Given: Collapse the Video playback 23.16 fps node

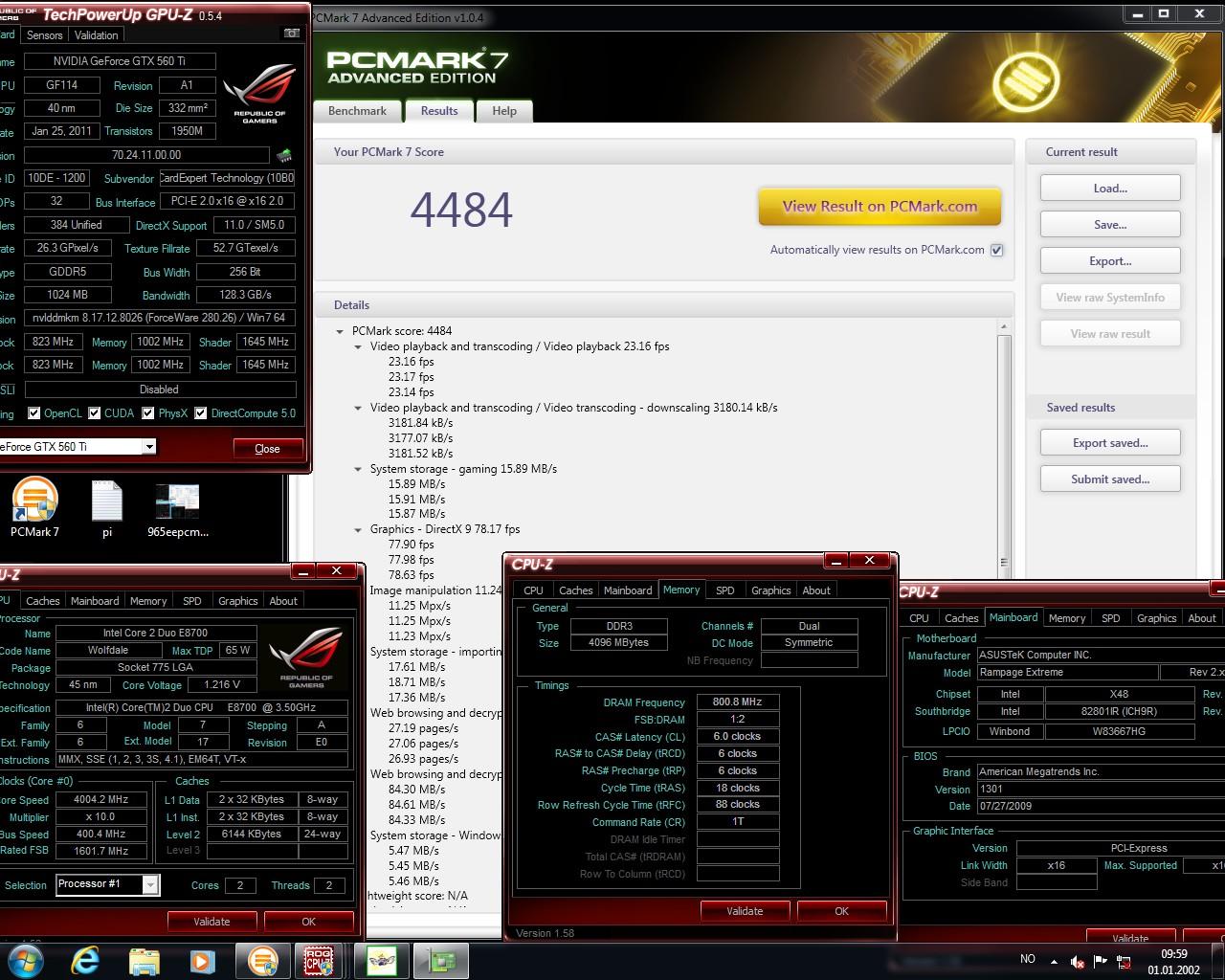Looking at the screenshot, I should pos(358,346).
